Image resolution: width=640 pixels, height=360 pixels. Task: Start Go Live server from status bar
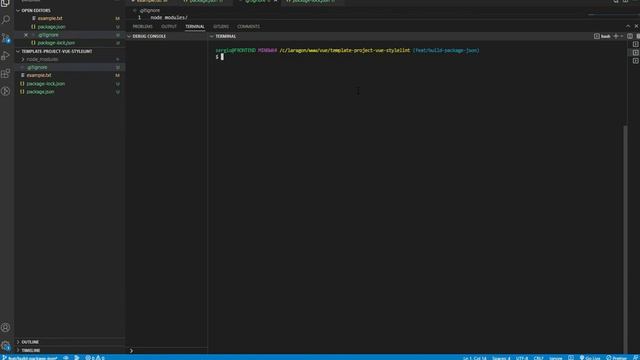(590, 358)
